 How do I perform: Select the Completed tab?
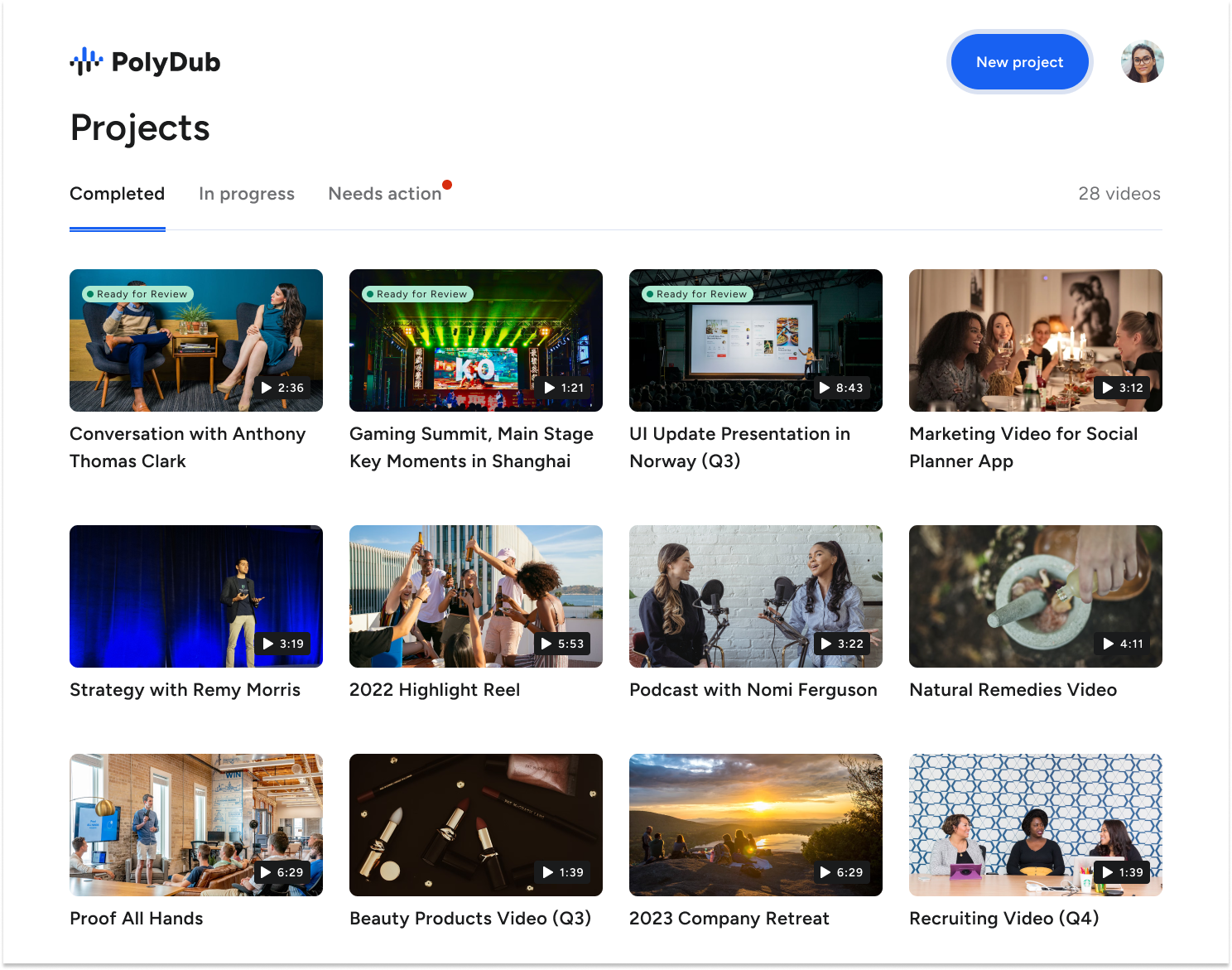click(x=117, y=194)
